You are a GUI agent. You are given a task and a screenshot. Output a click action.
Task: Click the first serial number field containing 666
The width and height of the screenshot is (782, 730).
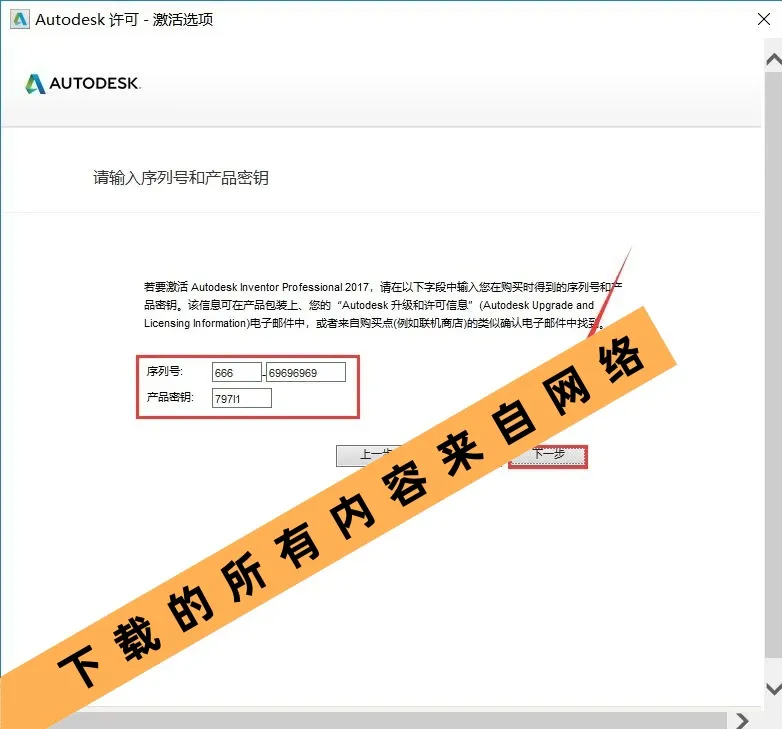[237, 372]
